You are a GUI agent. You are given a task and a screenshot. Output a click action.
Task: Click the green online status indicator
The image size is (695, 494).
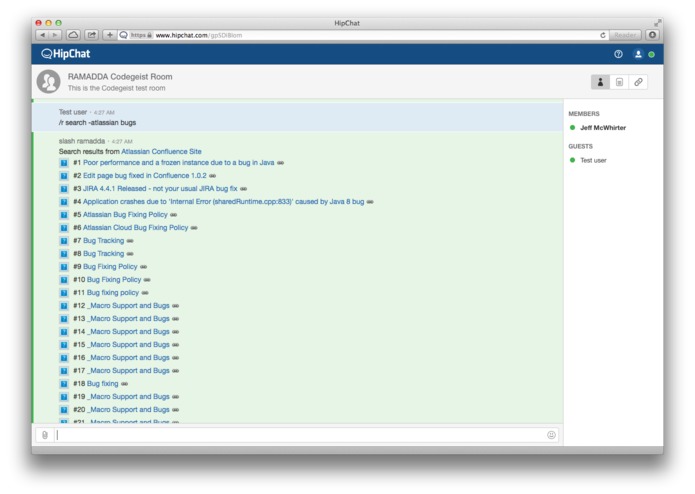click(x=652, y=54)
